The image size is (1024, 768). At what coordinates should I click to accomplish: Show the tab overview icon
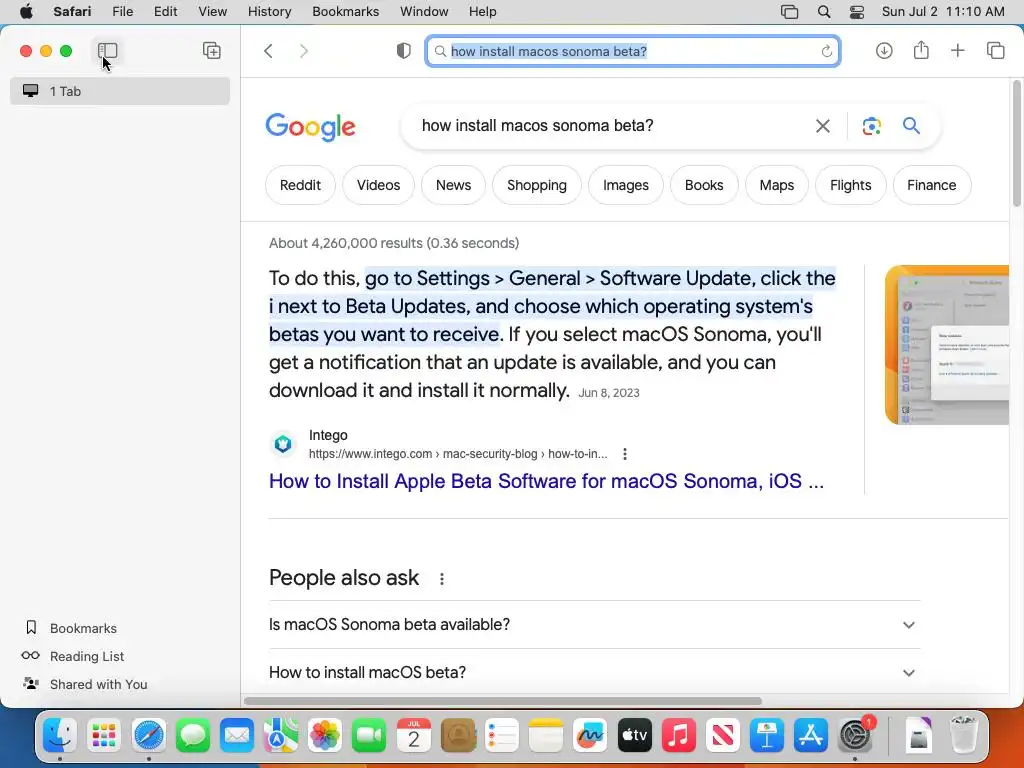995,50
